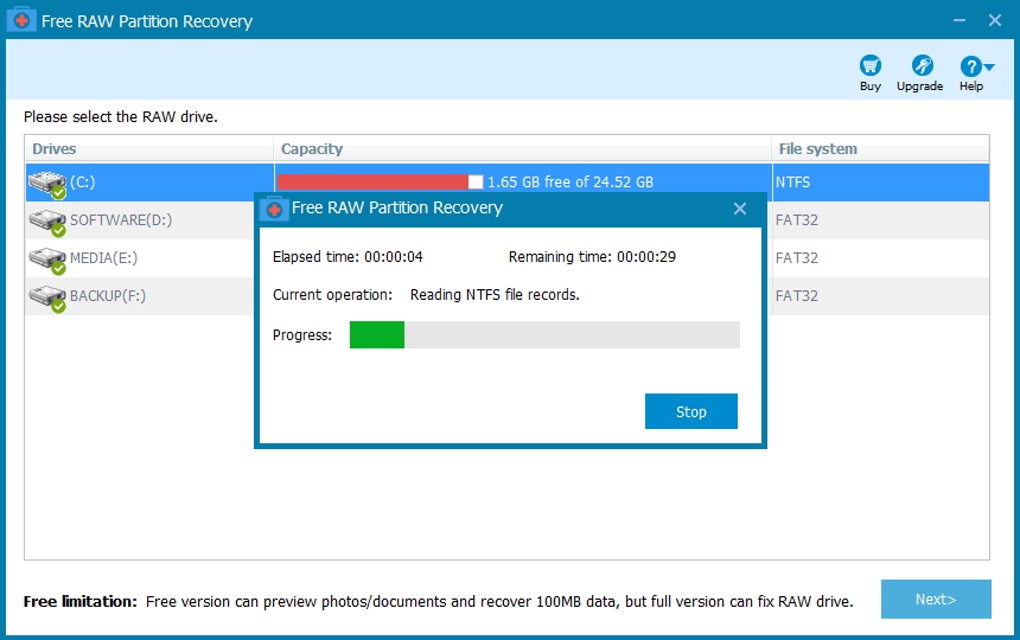Click the BACKUP(F:) drive label
The height and width of the screenshot is (640, 1020).
point(107,296)
